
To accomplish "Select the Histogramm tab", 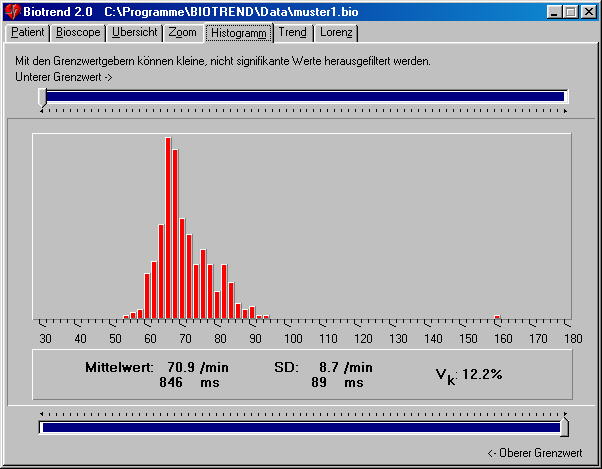I will tap(239, 32).
